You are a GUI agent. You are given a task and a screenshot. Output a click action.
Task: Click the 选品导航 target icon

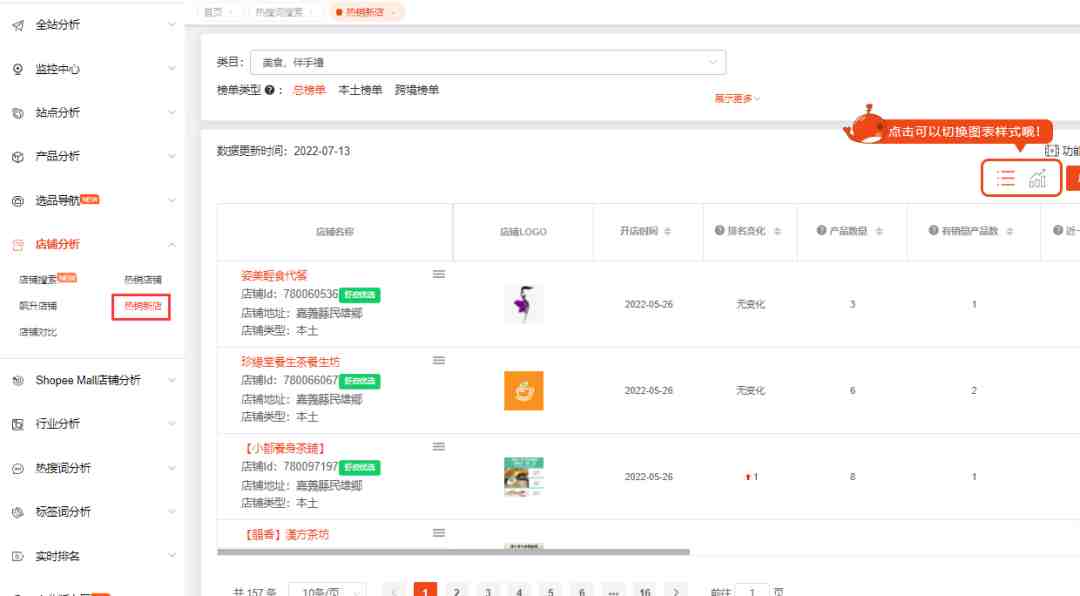coord(18,201)
